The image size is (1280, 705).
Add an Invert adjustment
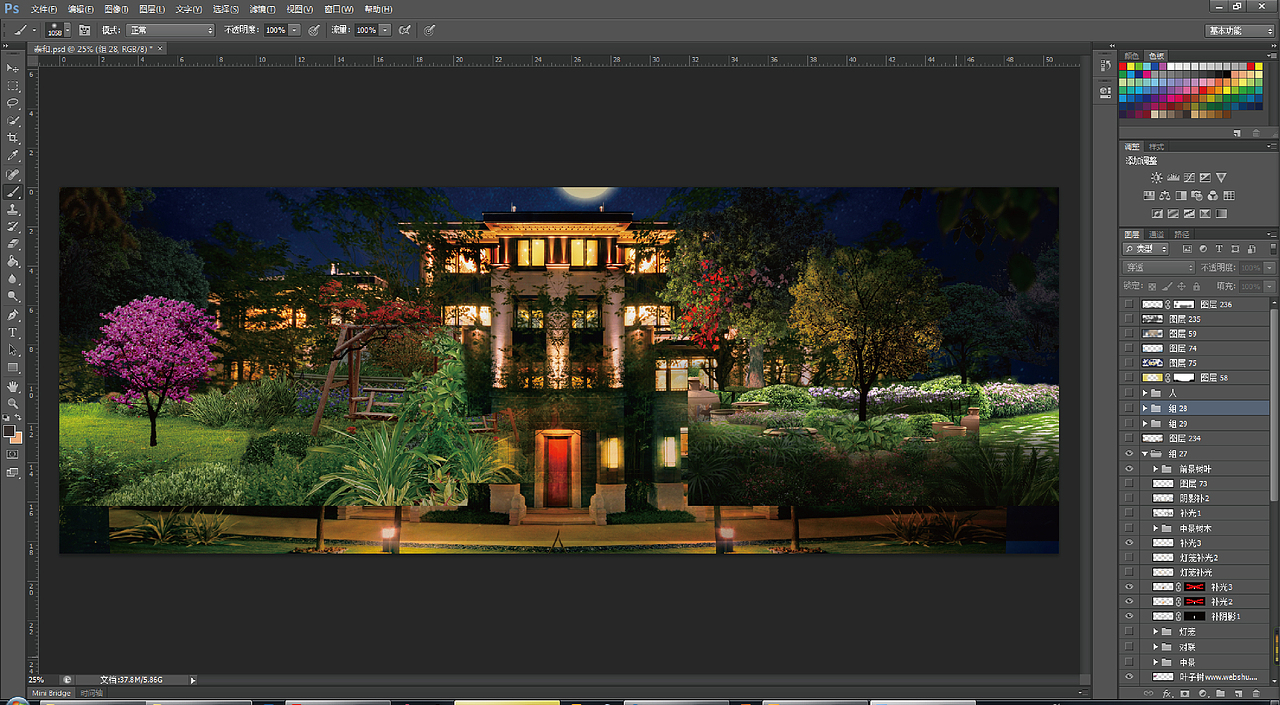[x=1157, y=213]
